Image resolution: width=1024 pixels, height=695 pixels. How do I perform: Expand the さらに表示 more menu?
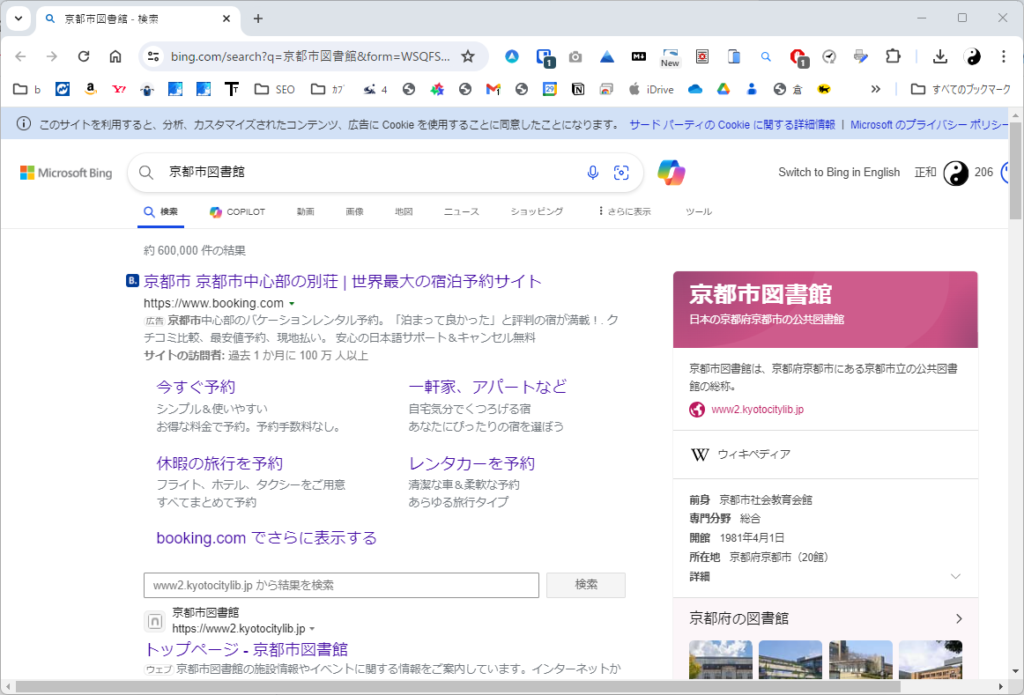pos(624,212)
